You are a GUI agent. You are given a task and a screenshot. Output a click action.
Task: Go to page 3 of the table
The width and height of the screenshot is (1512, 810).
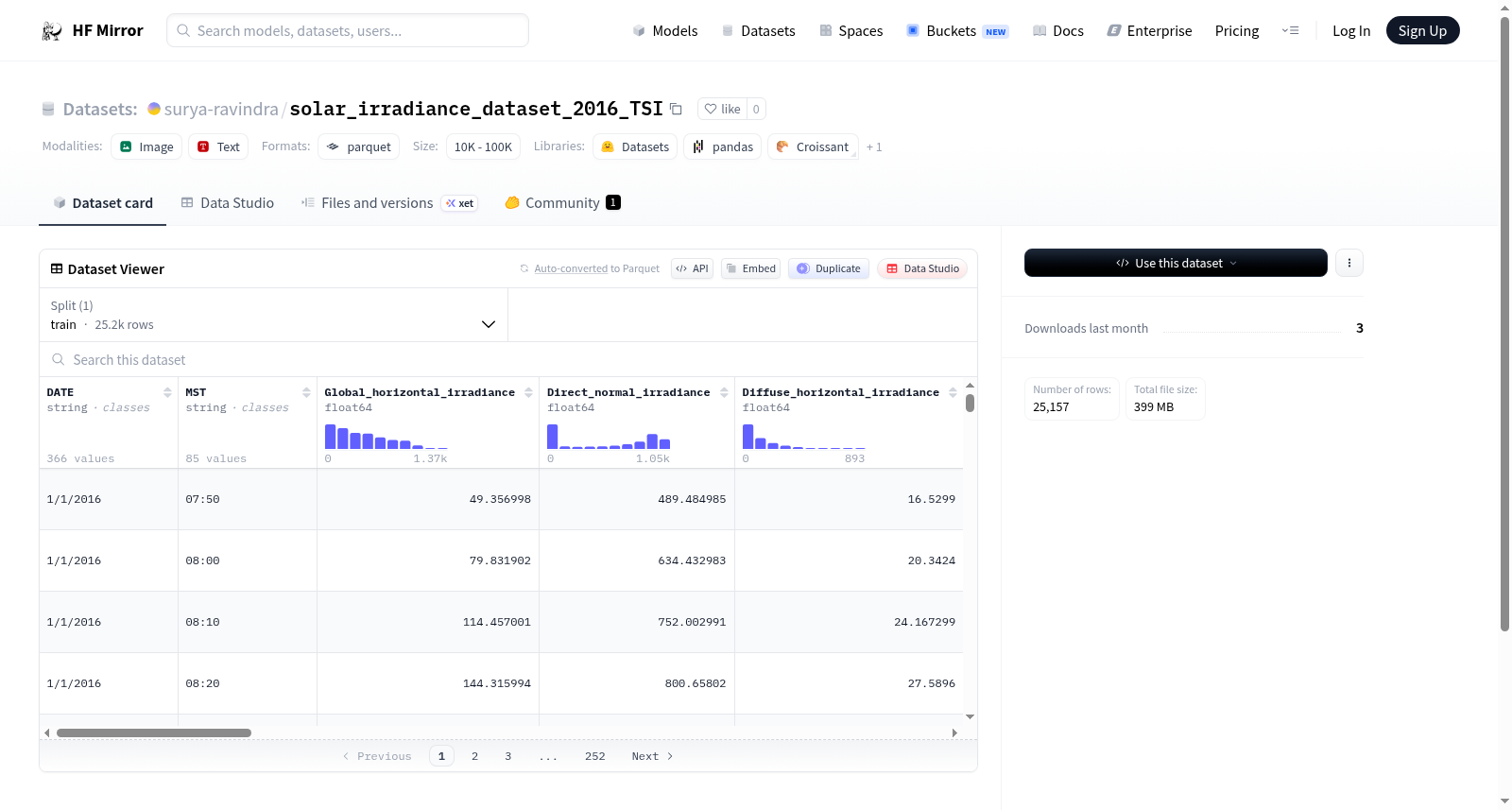coord(507,756)
